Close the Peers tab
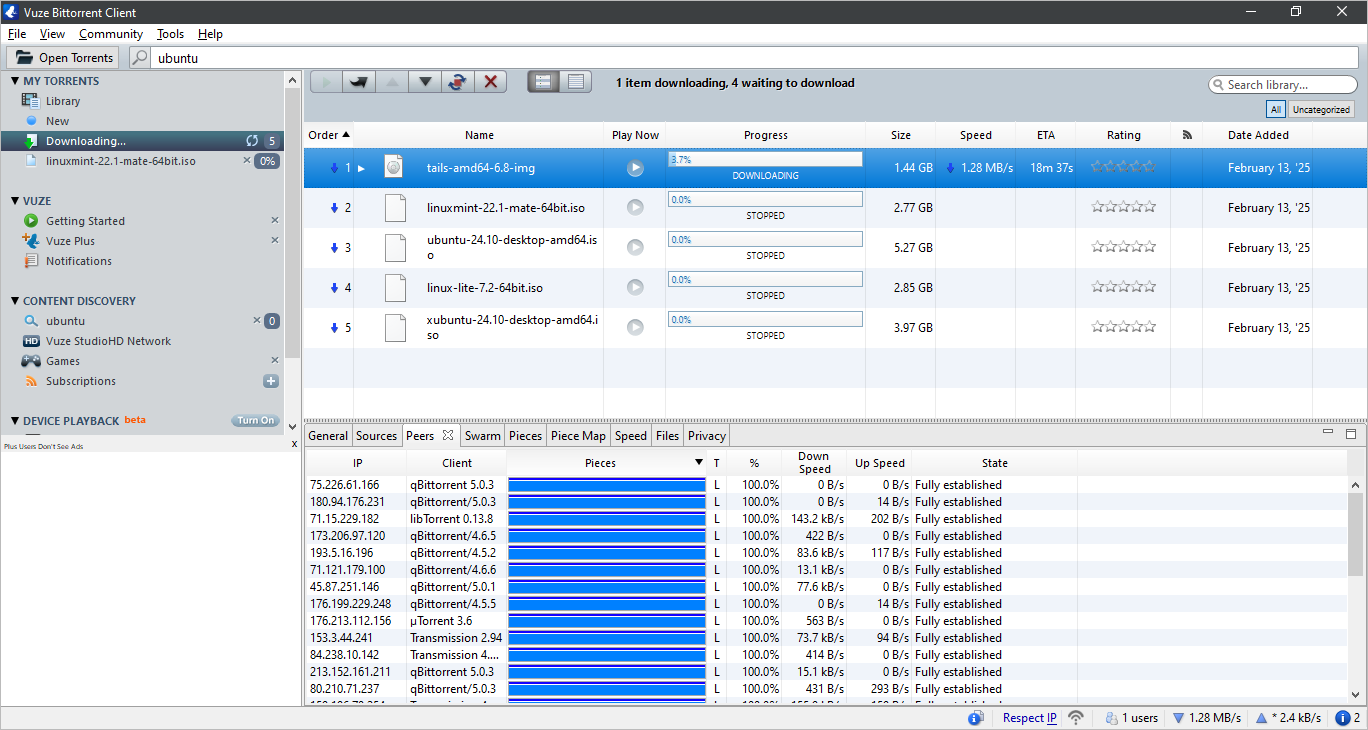Image resolution: width=1368 pixels, height=730 pixels. 448,435
